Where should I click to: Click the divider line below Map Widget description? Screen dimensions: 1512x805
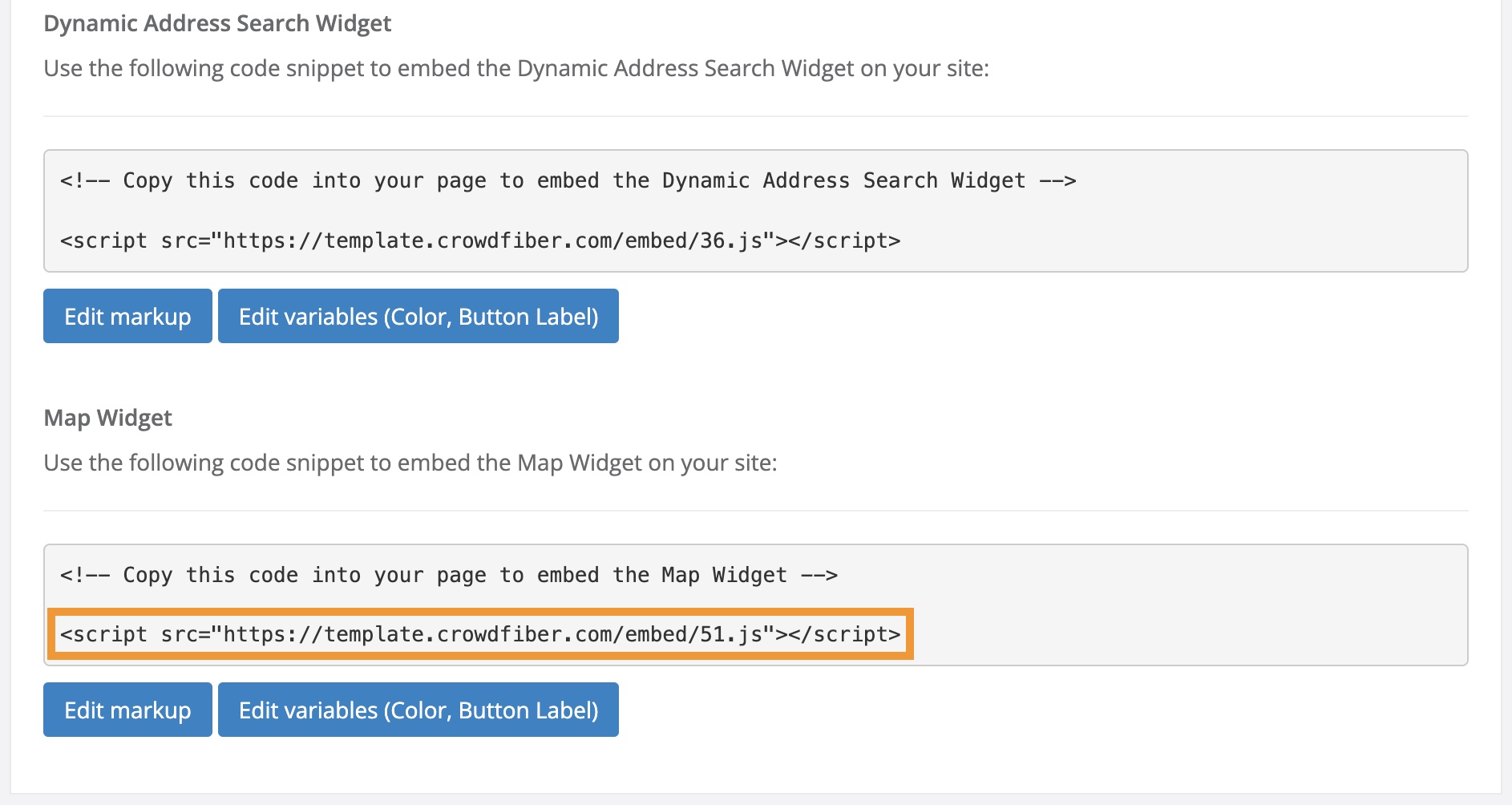click(755, 511)
